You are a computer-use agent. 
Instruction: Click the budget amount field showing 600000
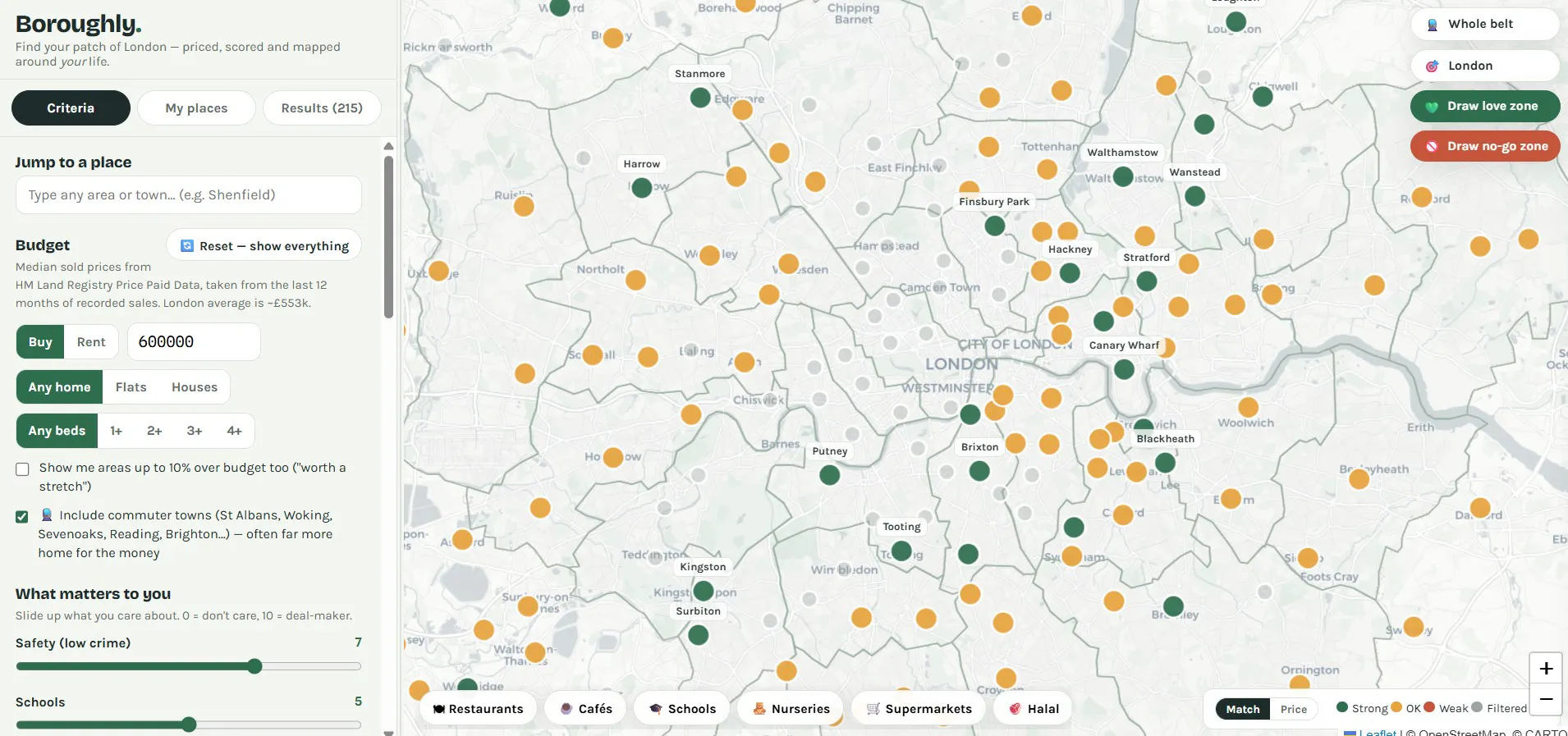(x=194, y=342)
